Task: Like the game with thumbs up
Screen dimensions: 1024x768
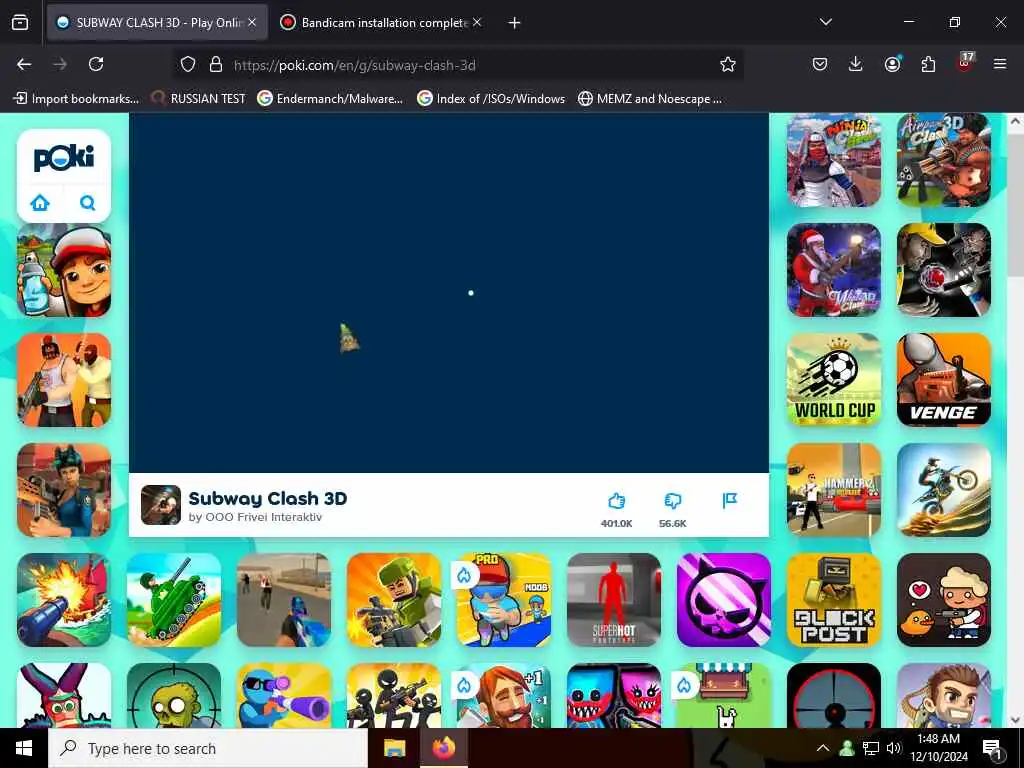Action: click(x=616, y=501)
